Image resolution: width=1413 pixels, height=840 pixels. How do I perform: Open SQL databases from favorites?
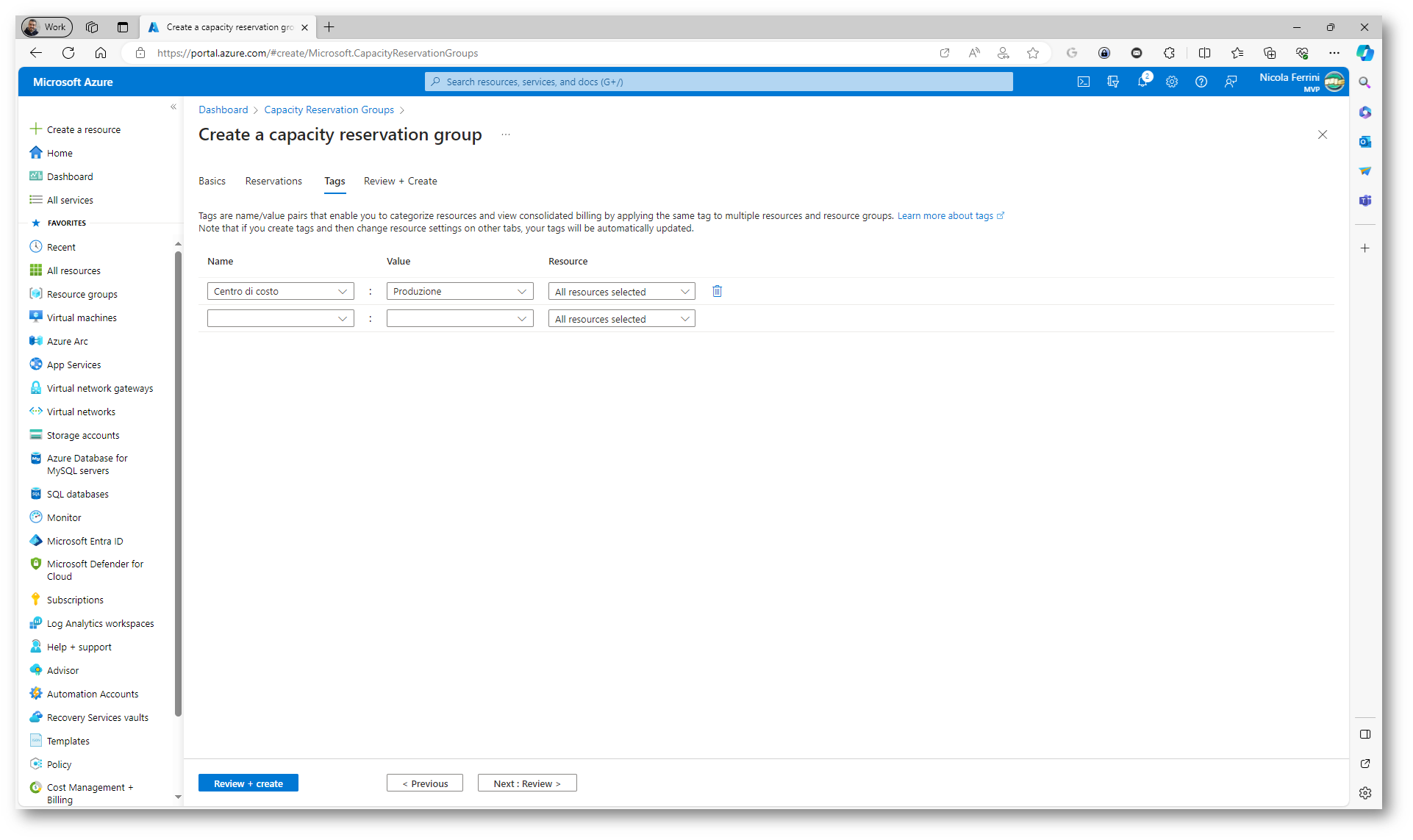pyautogui.click(x=77, y=494)
